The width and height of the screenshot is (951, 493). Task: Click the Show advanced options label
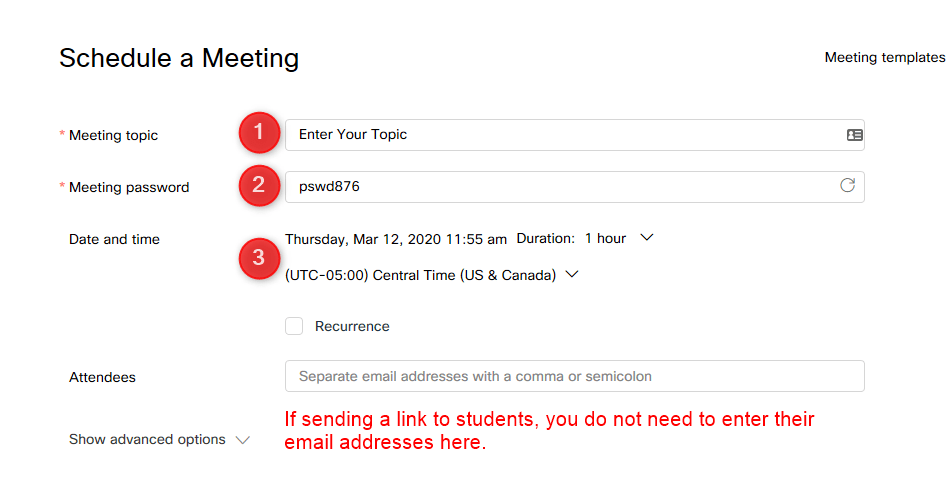click(147, 439)
